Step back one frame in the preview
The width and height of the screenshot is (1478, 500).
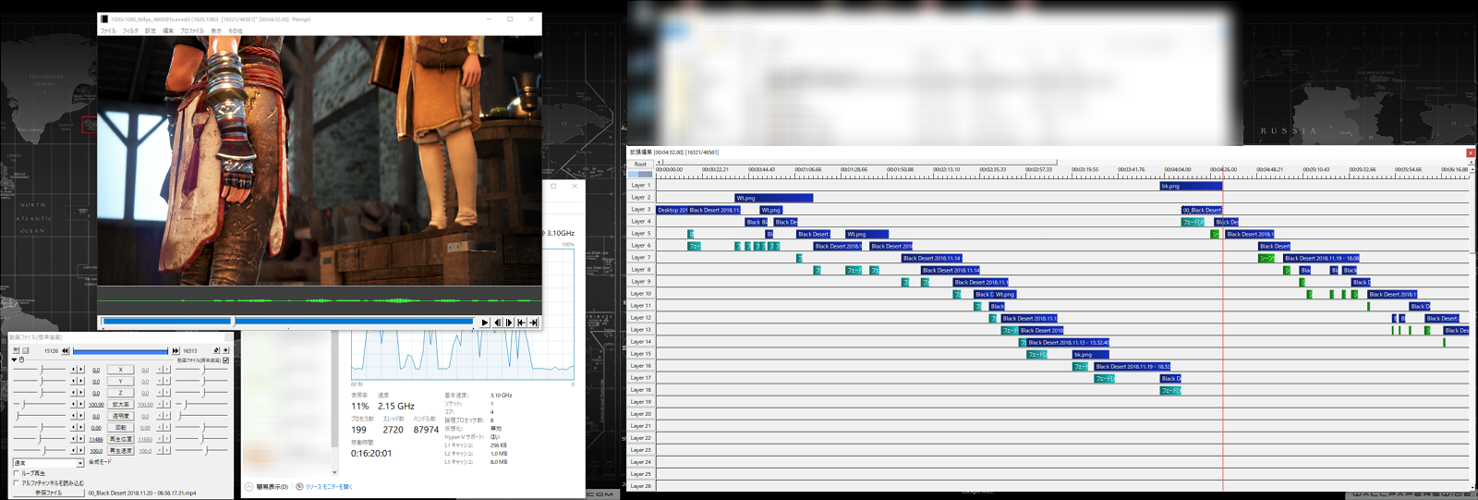click(497, 322)
